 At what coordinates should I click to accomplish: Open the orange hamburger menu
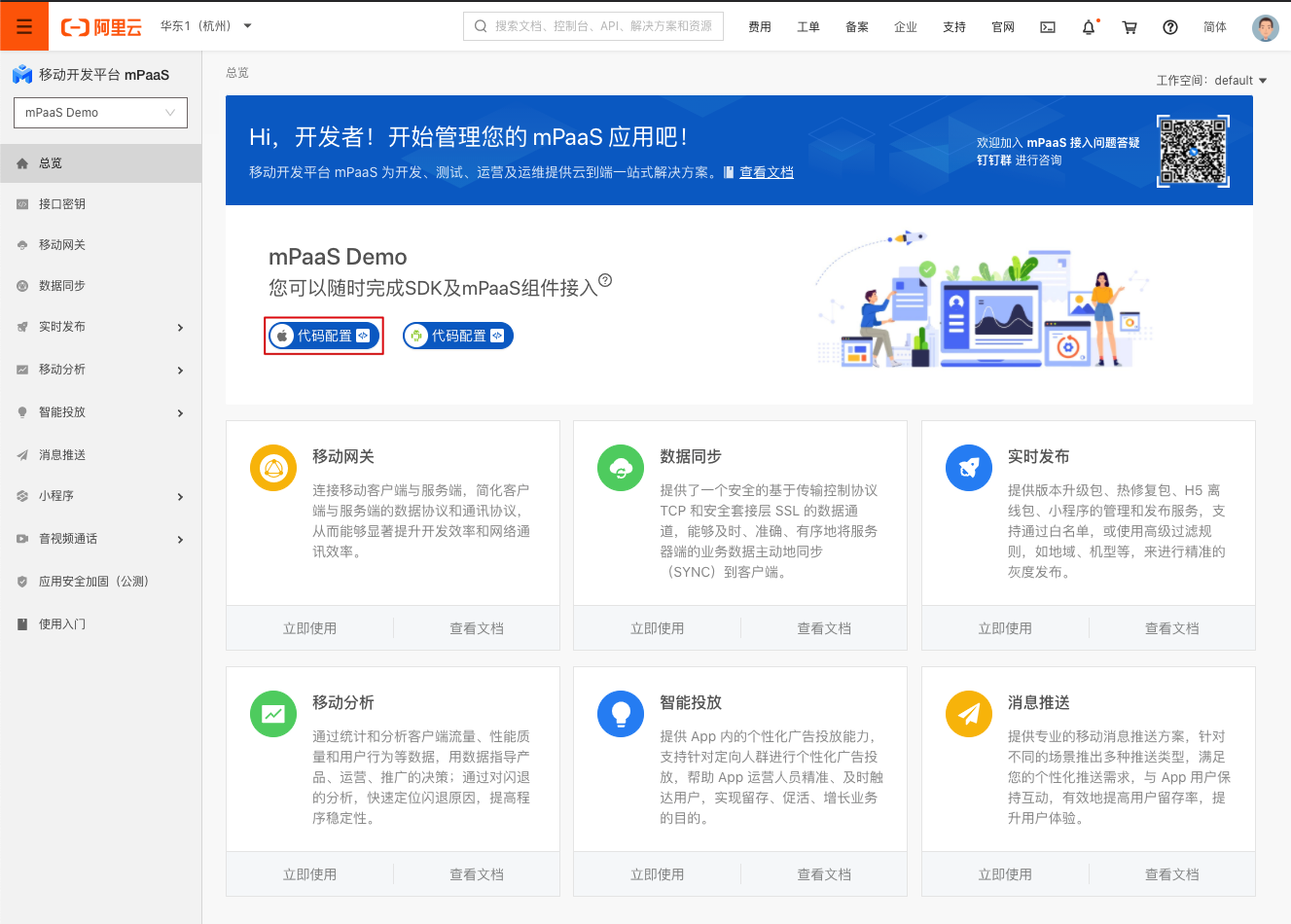tap(24, 26)
